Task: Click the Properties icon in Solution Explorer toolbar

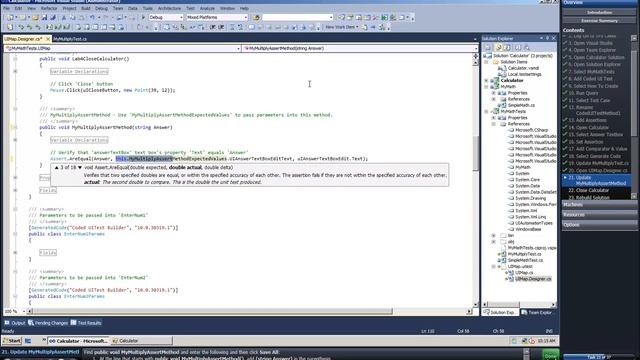Action: (487, 47)
